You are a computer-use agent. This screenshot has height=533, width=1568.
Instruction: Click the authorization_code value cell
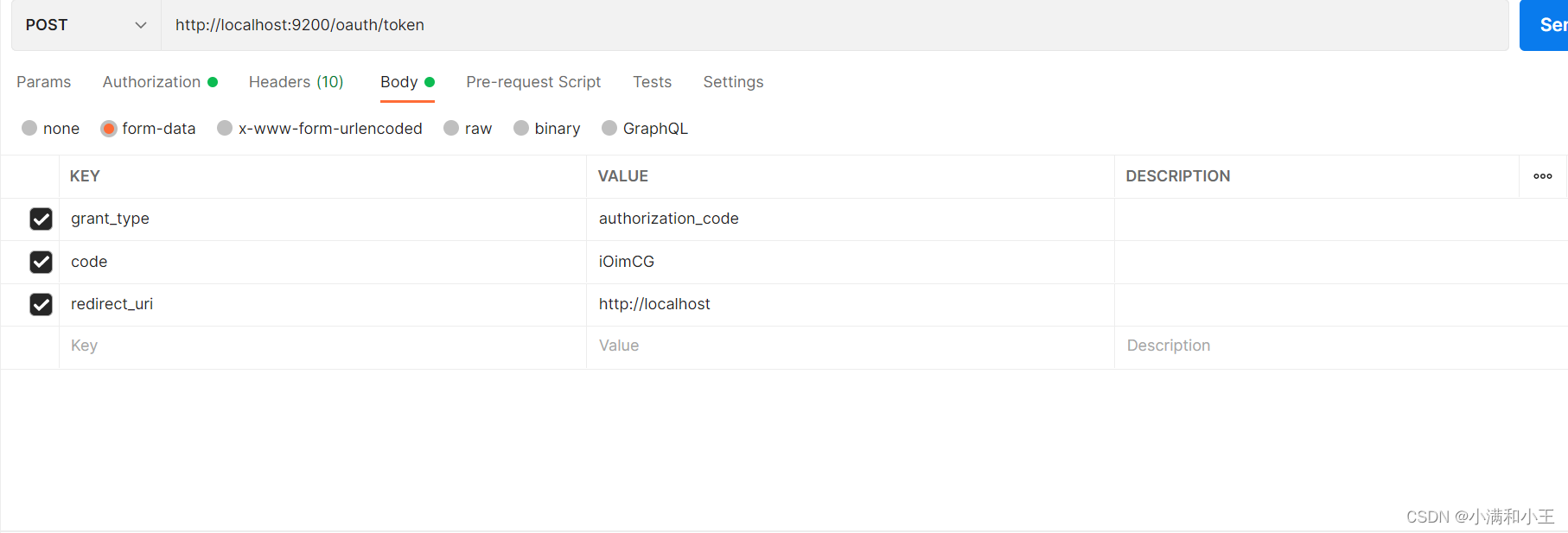pyautogui.click(x=851, y=219)
